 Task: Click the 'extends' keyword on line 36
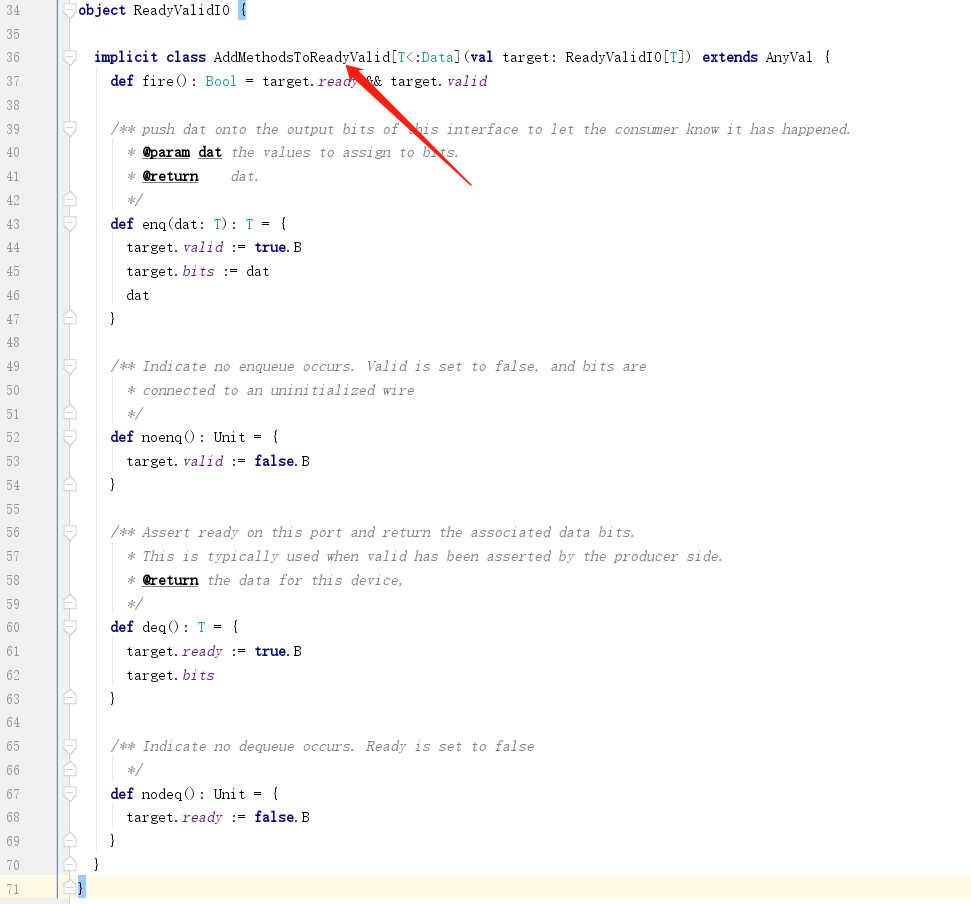[729, 58]
